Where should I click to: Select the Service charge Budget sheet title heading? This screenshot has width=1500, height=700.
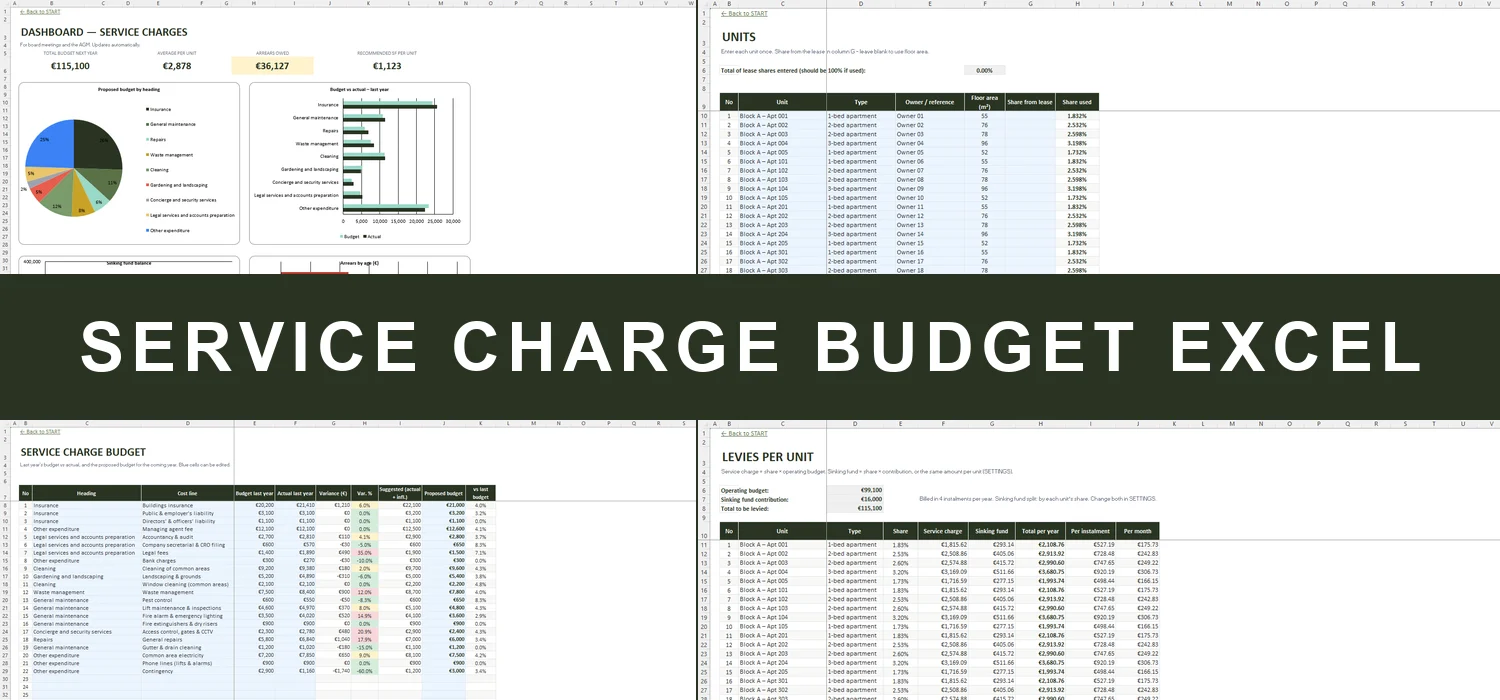[83, 452]
